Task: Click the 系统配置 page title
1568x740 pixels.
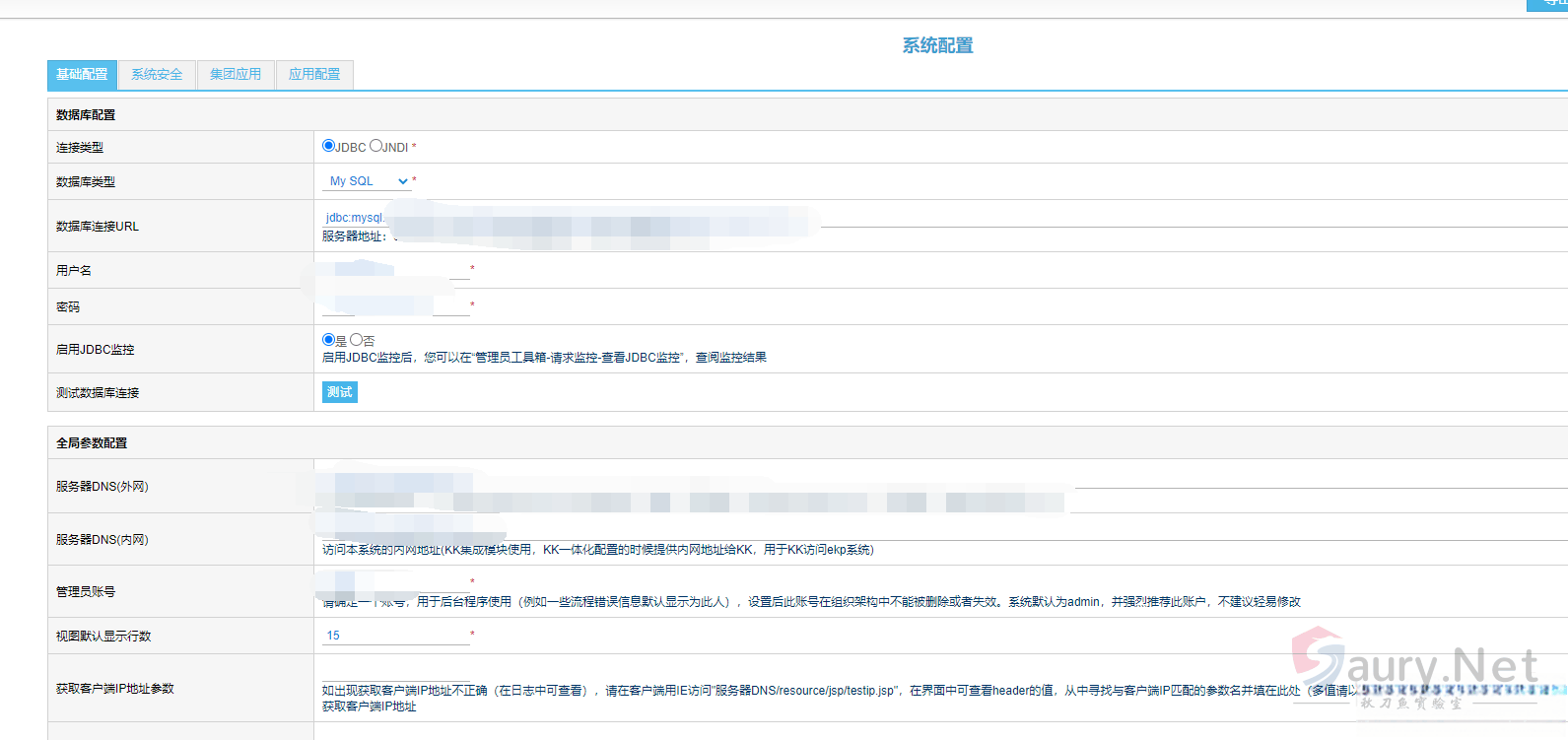Action: 937,45
